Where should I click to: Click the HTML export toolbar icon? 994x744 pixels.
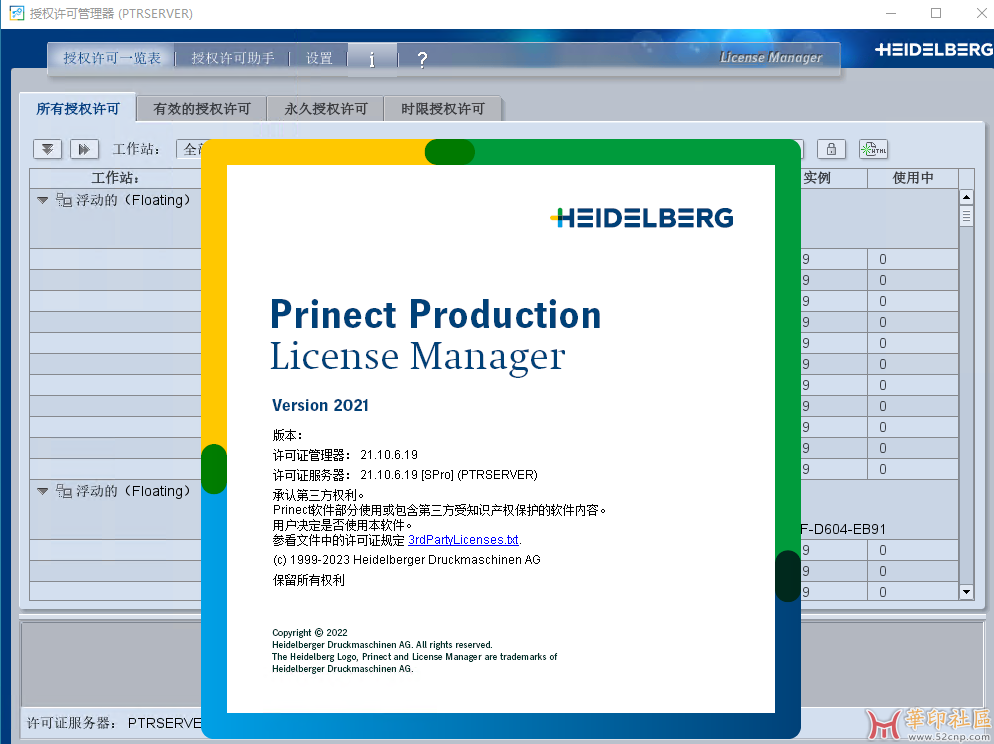coord(874,149)
